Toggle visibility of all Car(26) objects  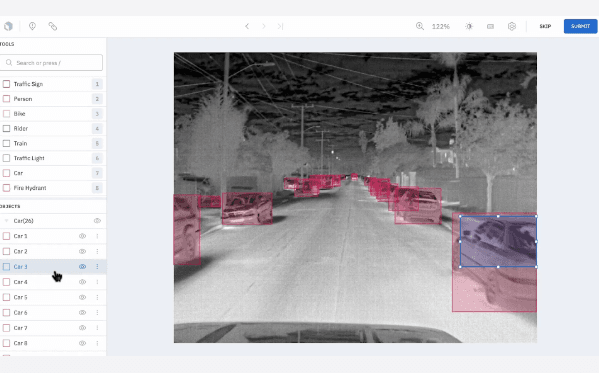tap(97, 221)
